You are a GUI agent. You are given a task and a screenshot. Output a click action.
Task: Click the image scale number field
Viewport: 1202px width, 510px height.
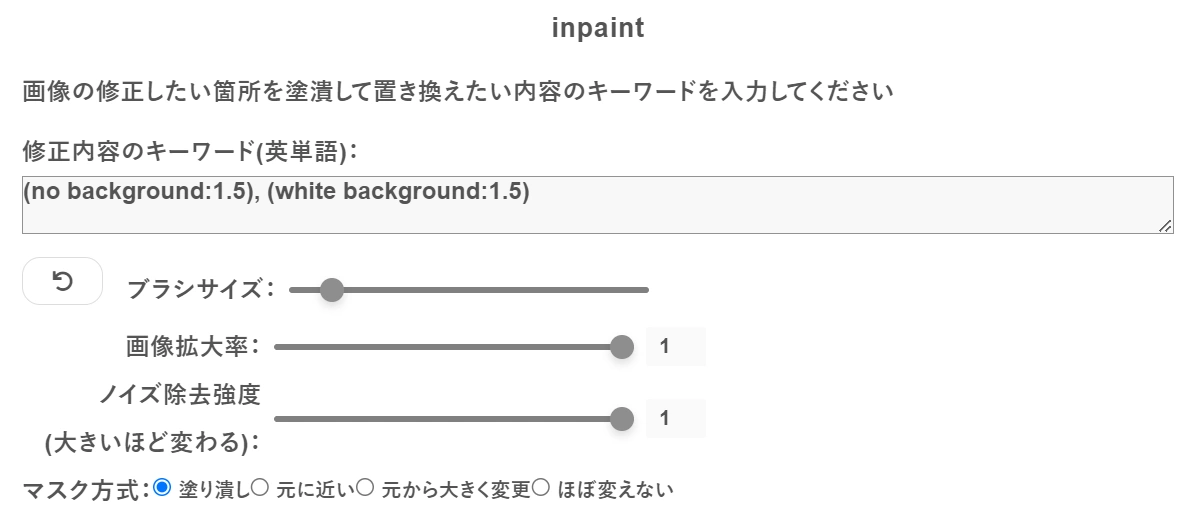(x=675, y=347)
